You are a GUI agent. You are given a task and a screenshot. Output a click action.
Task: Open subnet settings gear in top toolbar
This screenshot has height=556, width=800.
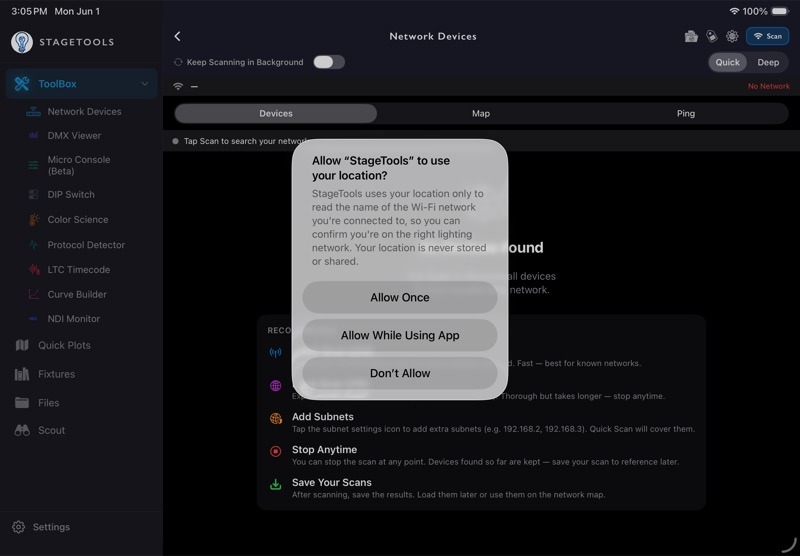[x=732, y=36]
